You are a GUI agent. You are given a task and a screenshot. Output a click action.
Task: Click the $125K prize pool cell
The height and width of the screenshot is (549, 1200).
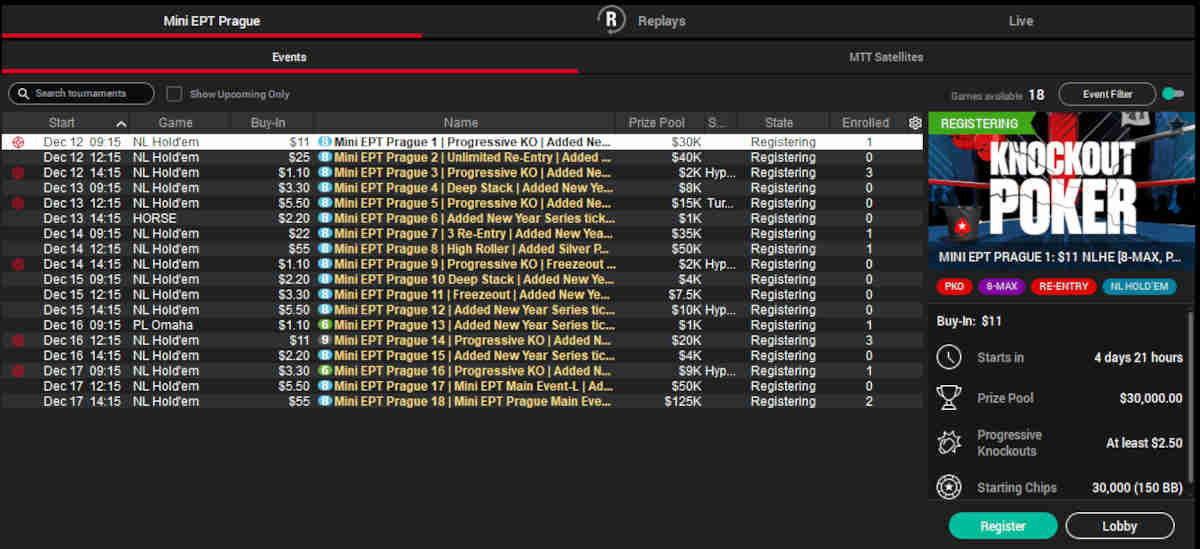point(682,401)
